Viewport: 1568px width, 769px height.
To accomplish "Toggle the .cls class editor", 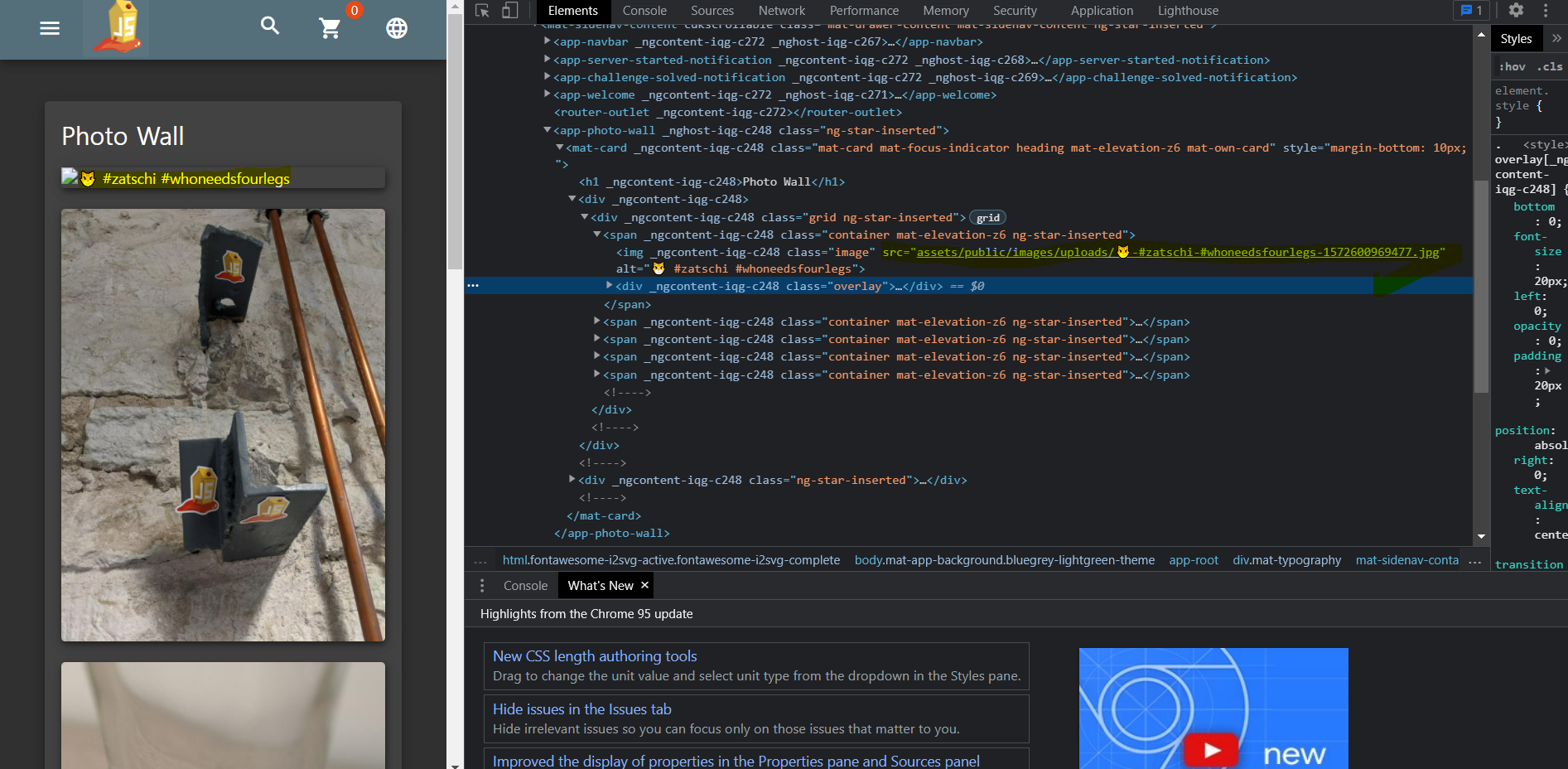I will point(1550,66).
